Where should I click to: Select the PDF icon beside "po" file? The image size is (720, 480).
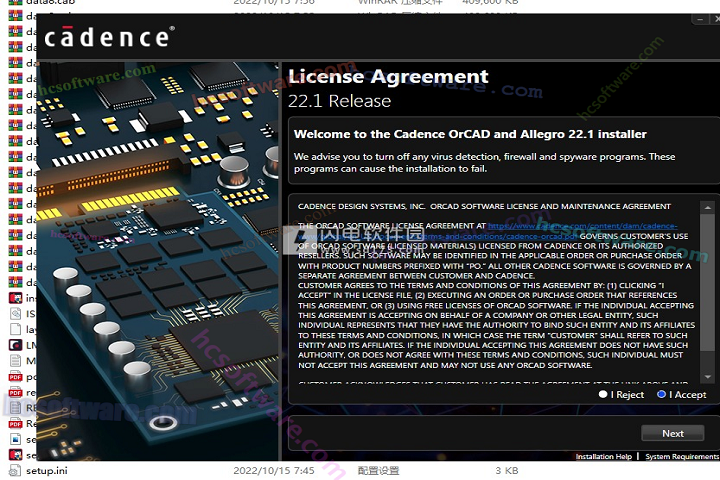(15, 377)
